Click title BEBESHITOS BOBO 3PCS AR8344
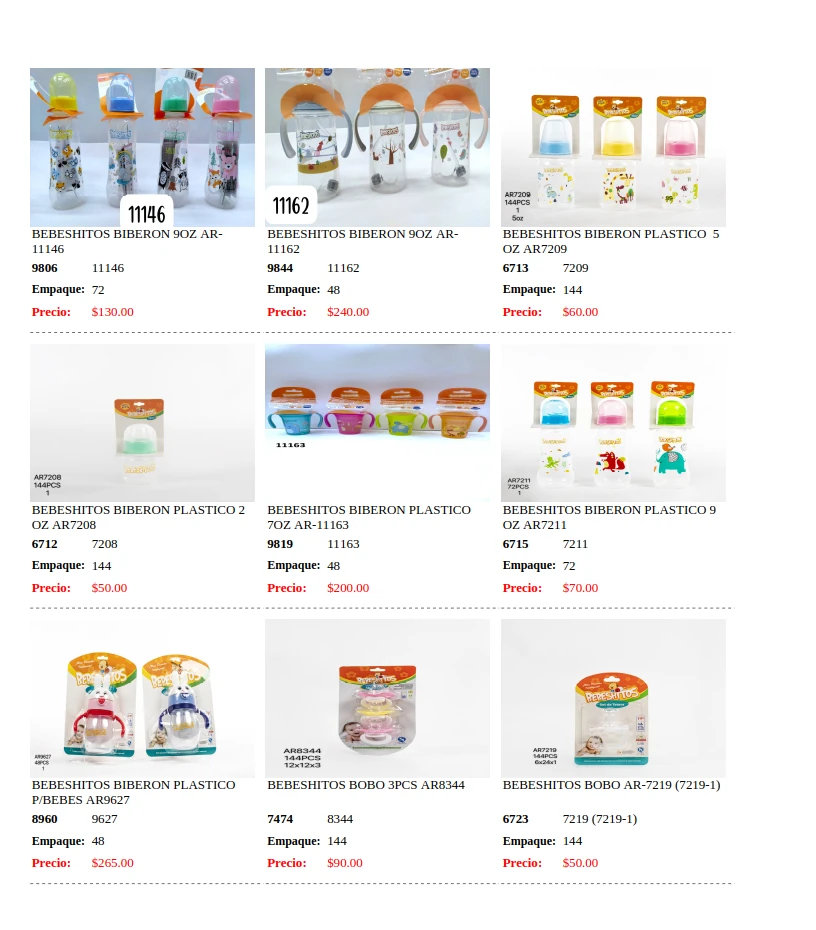Viewport: 816px width, 930px height. click(x=366, y=785)
